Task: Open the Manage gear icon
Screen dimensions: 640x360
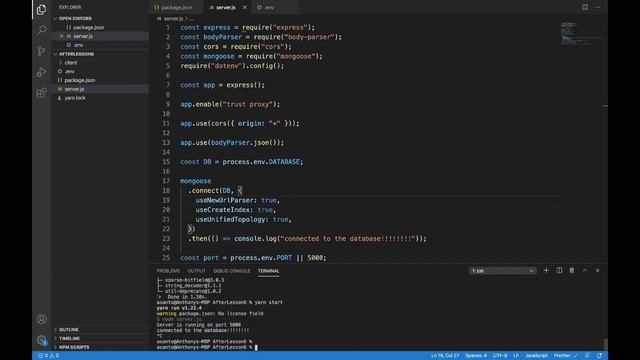Action: coord(41,340)
